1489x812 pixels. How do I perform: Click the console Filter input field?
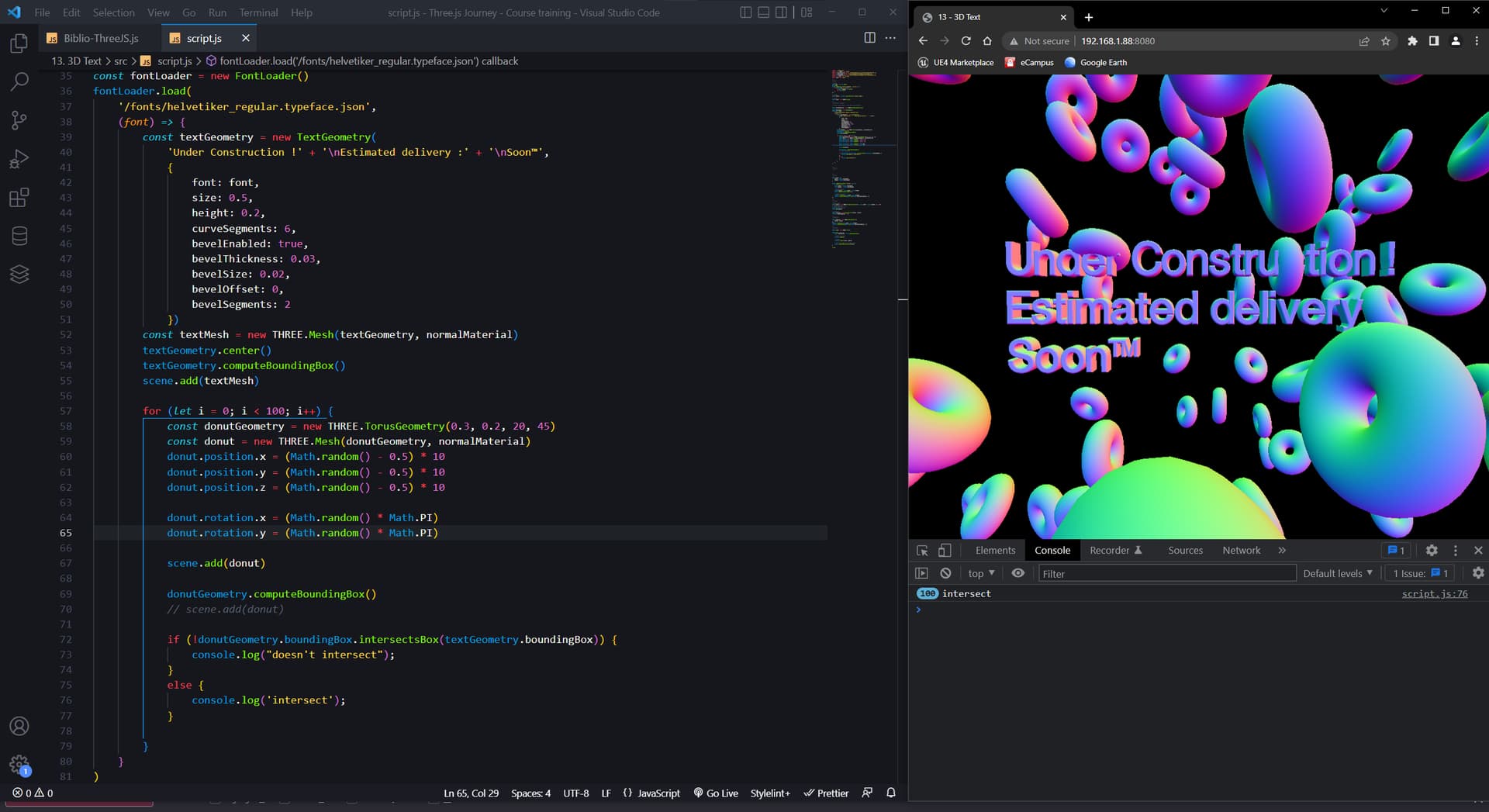[1166, 573]
